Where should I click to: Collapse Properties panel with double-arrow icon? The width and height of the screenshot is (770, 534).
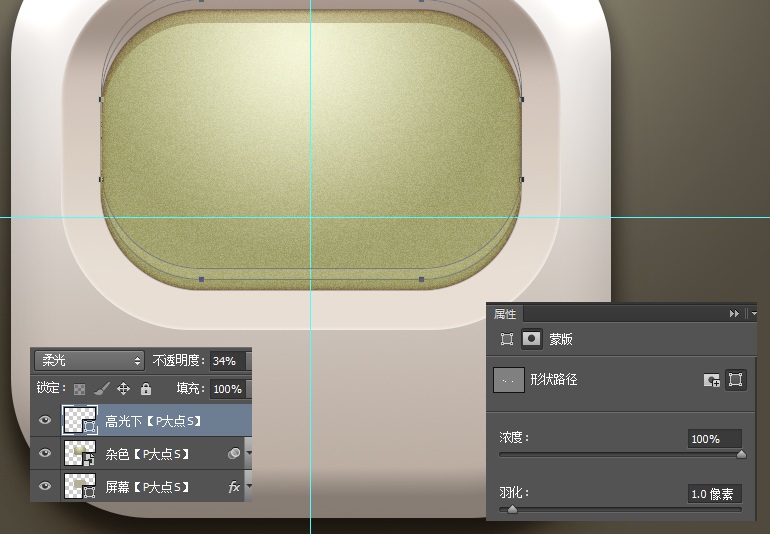tap(734, 313)
